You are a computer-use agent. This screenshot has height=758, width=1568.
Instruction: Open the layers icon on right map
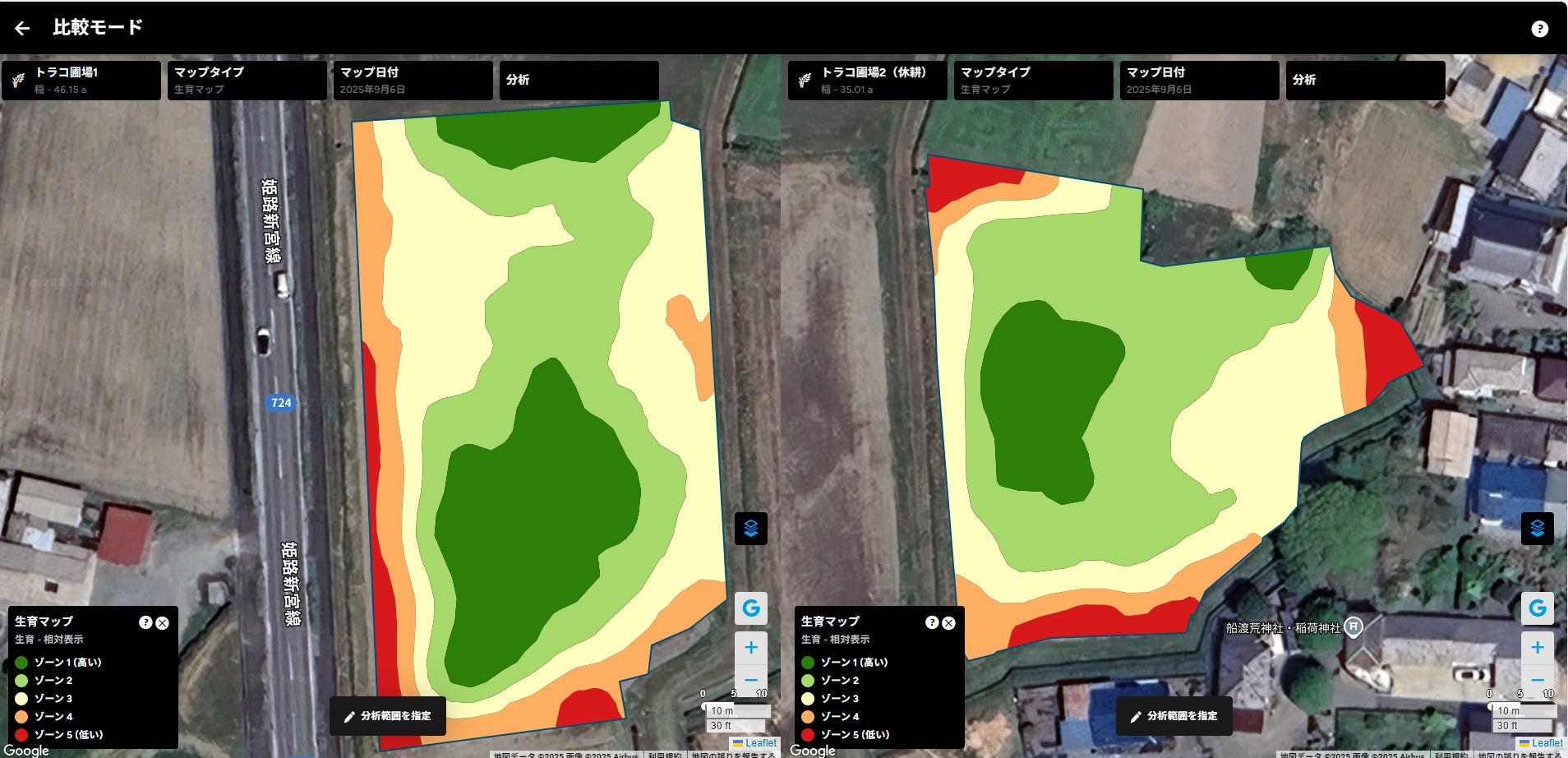(x=1537, y=528)
